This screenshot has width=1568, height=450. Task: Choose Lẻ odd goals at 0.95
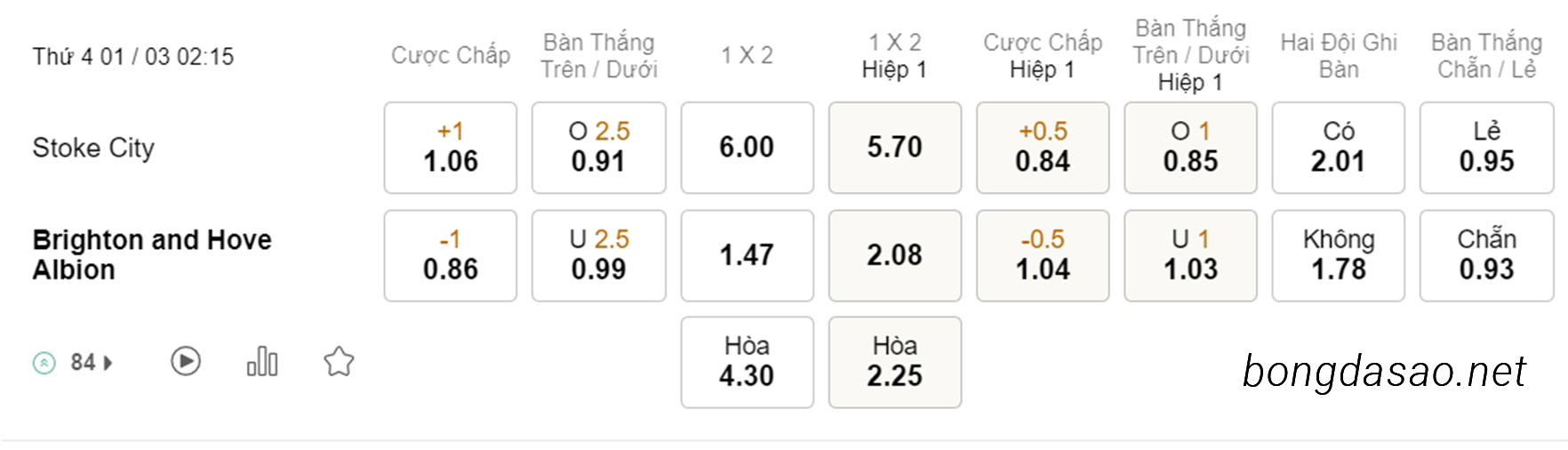pyautogui.click(x=1487, y=148)
